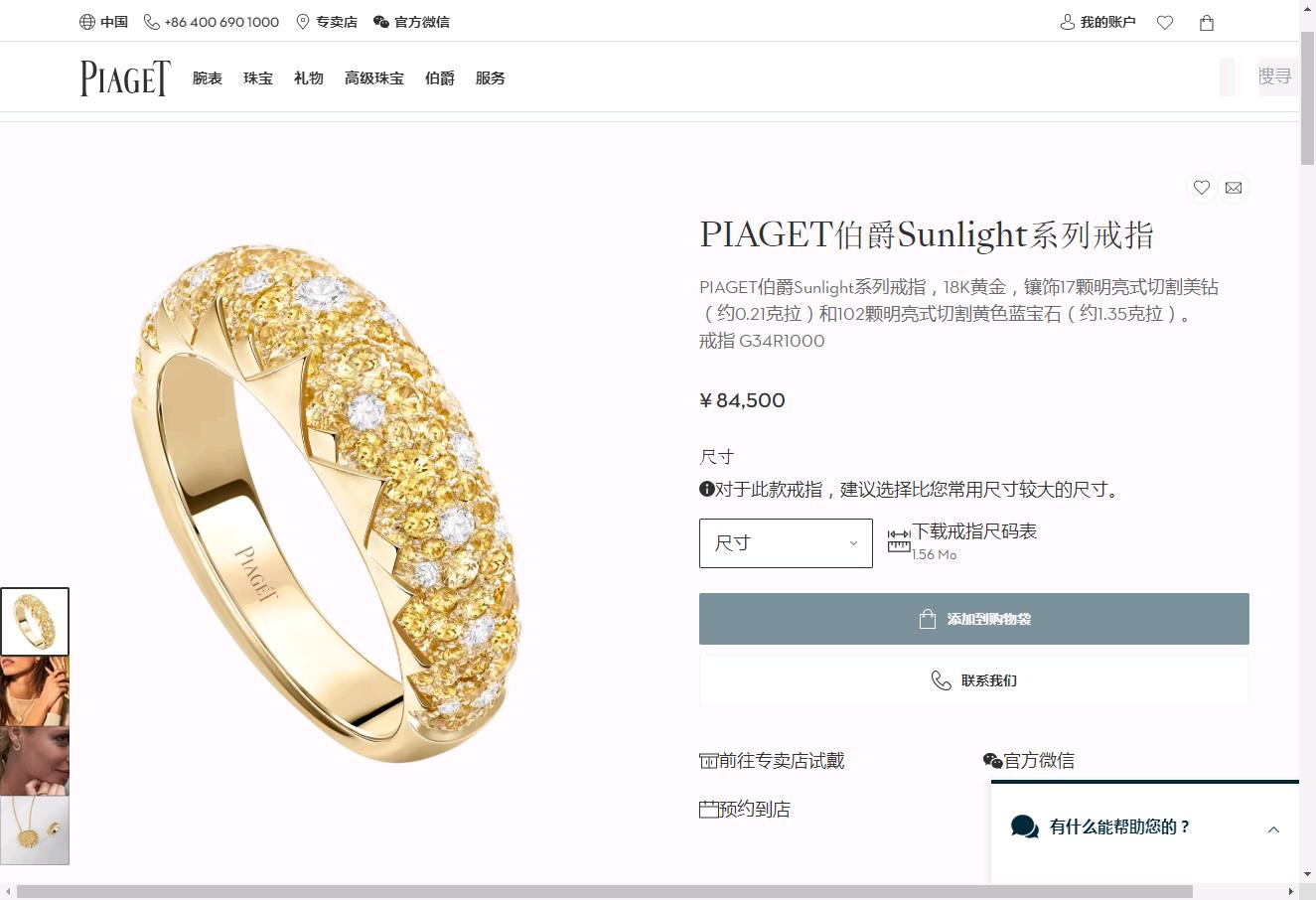Open the 珠宝 navigation menu

pyautogui.click(x=258, y=77)
